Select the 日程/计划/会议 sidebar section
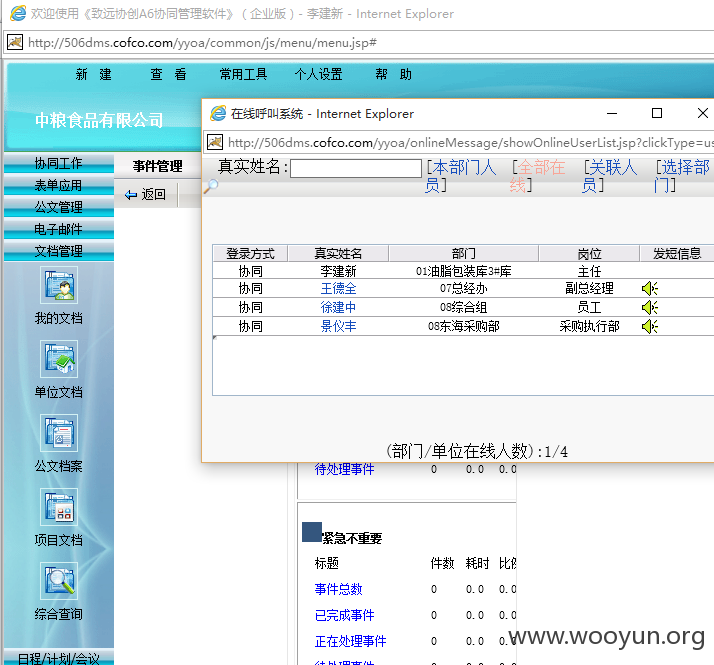The image size is (714, 665). pyautogui.click(x=59, y=658)
